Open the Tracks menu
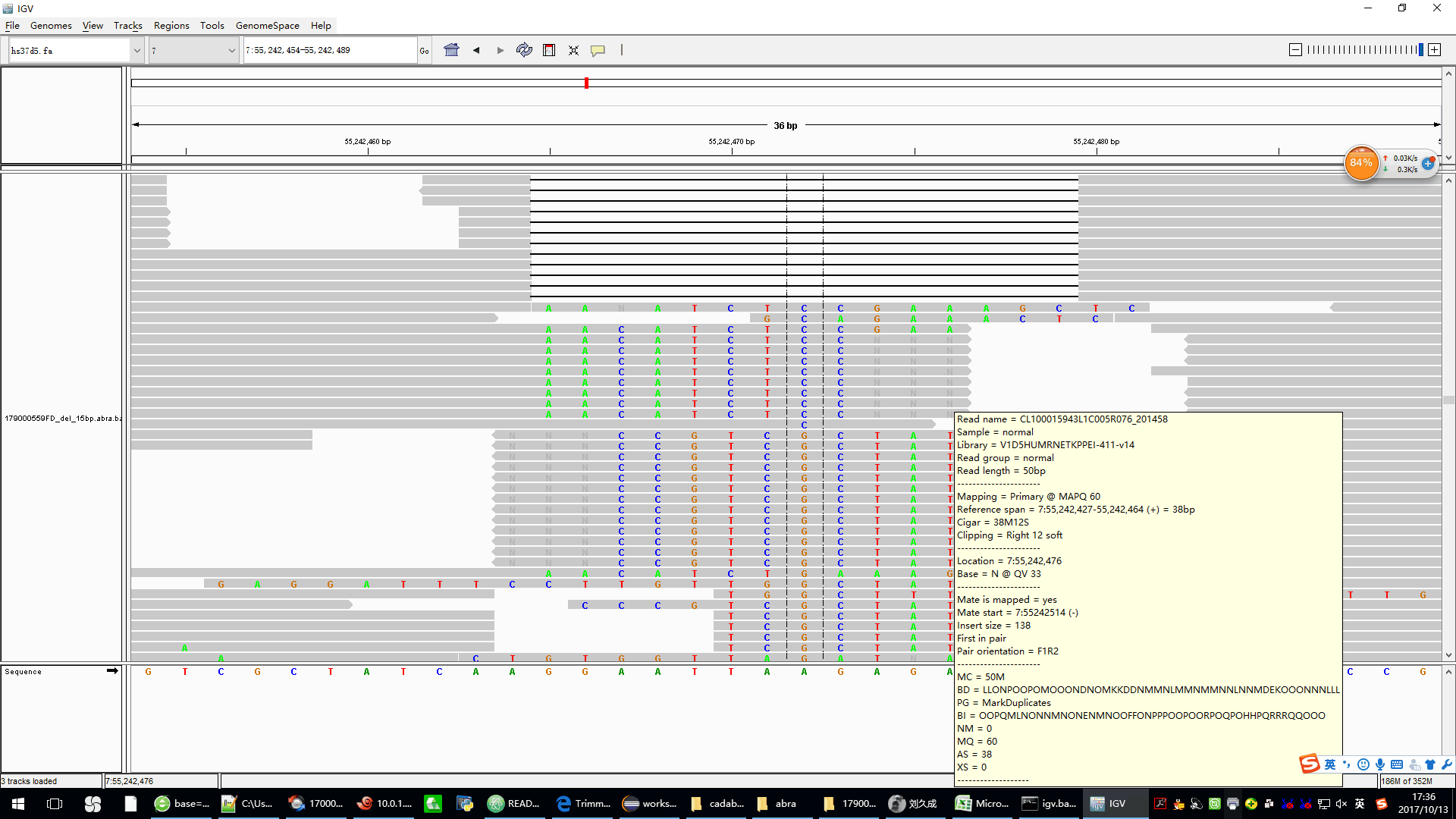1456x819 pixels. click(x=127, y=25)
